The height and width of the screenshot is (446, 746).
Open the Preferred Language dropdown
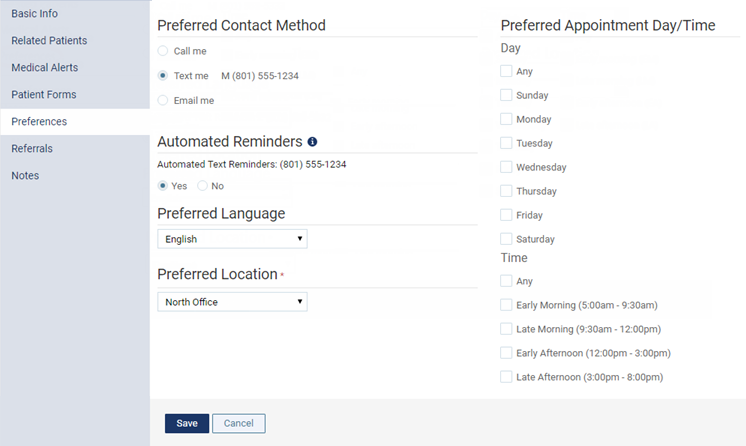(x=232, y=239)
